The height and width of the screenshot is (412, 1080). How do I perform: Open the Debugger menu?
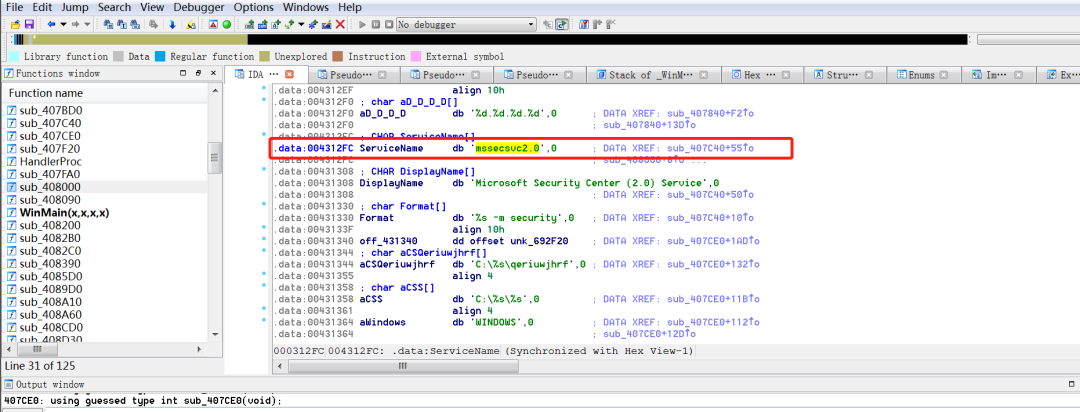tap(198, 7)
